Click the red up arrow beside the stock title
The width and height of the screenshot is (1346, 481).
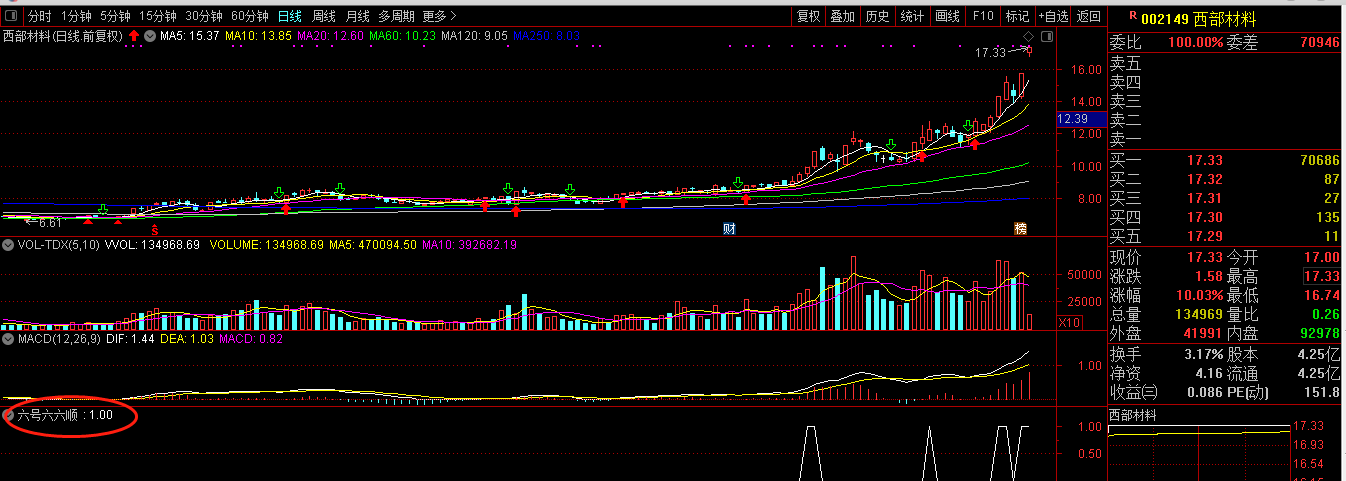(x=133, y=36)
